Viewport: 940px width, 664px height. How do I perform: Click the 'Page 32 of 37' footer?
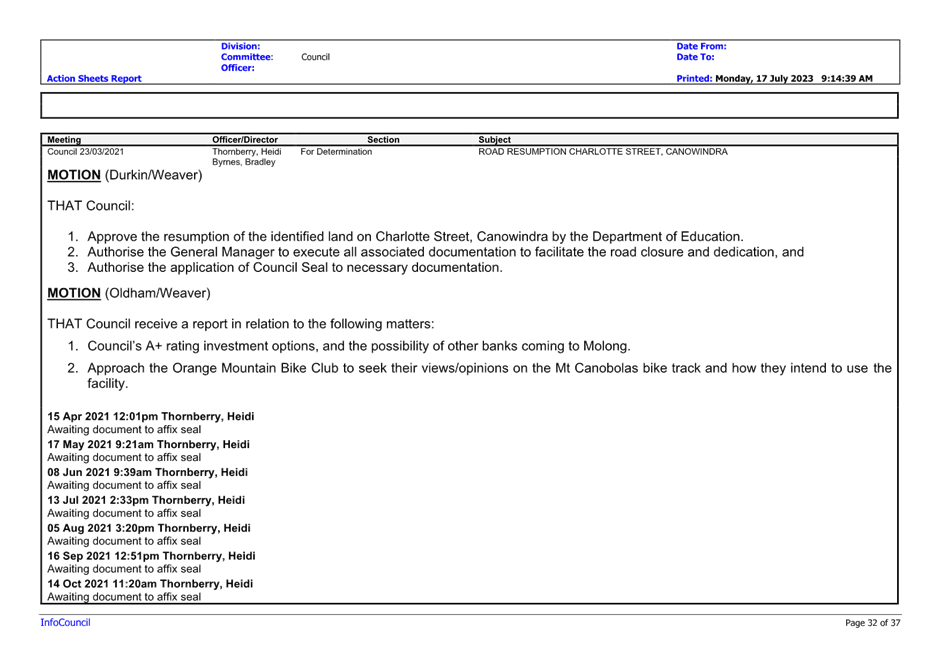[x=873, y=623]
